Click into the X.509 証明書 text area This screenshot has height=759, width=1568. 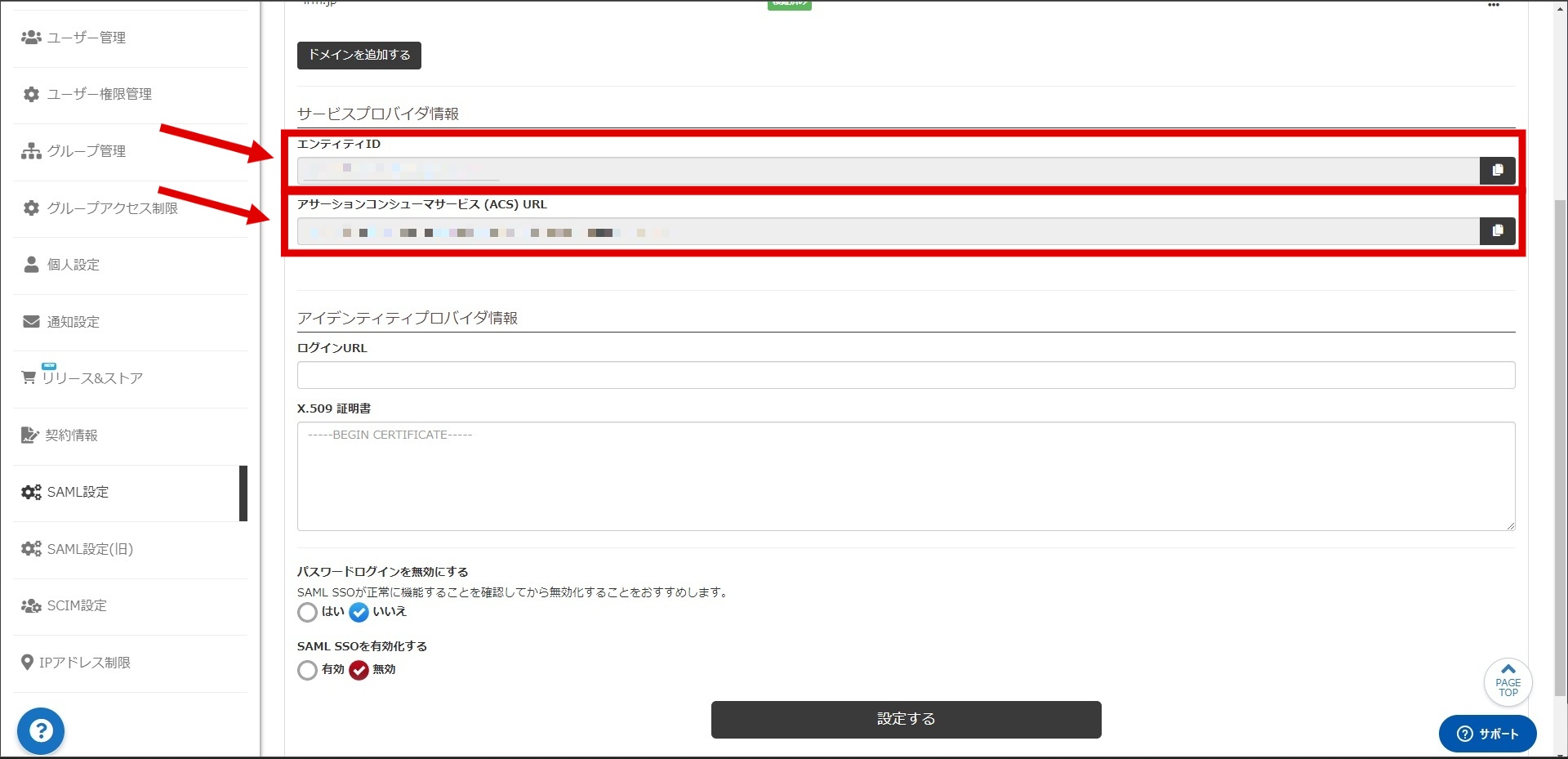906,476
